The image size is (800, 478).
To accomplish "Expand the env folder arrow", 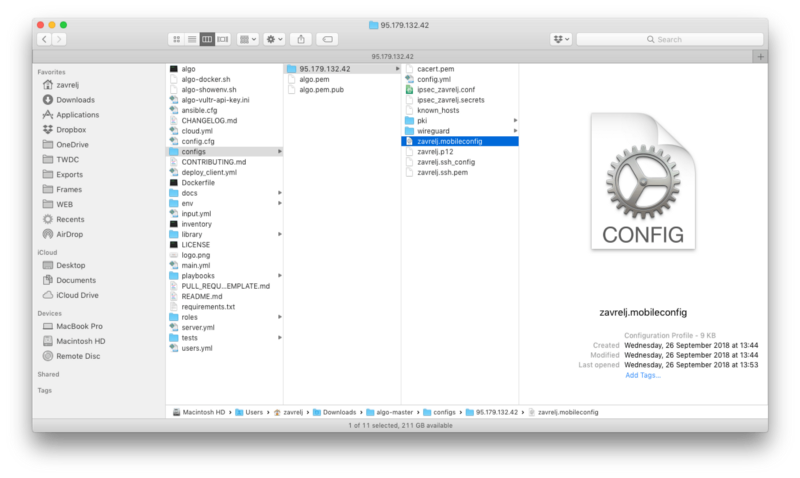I will coord(280,203).
